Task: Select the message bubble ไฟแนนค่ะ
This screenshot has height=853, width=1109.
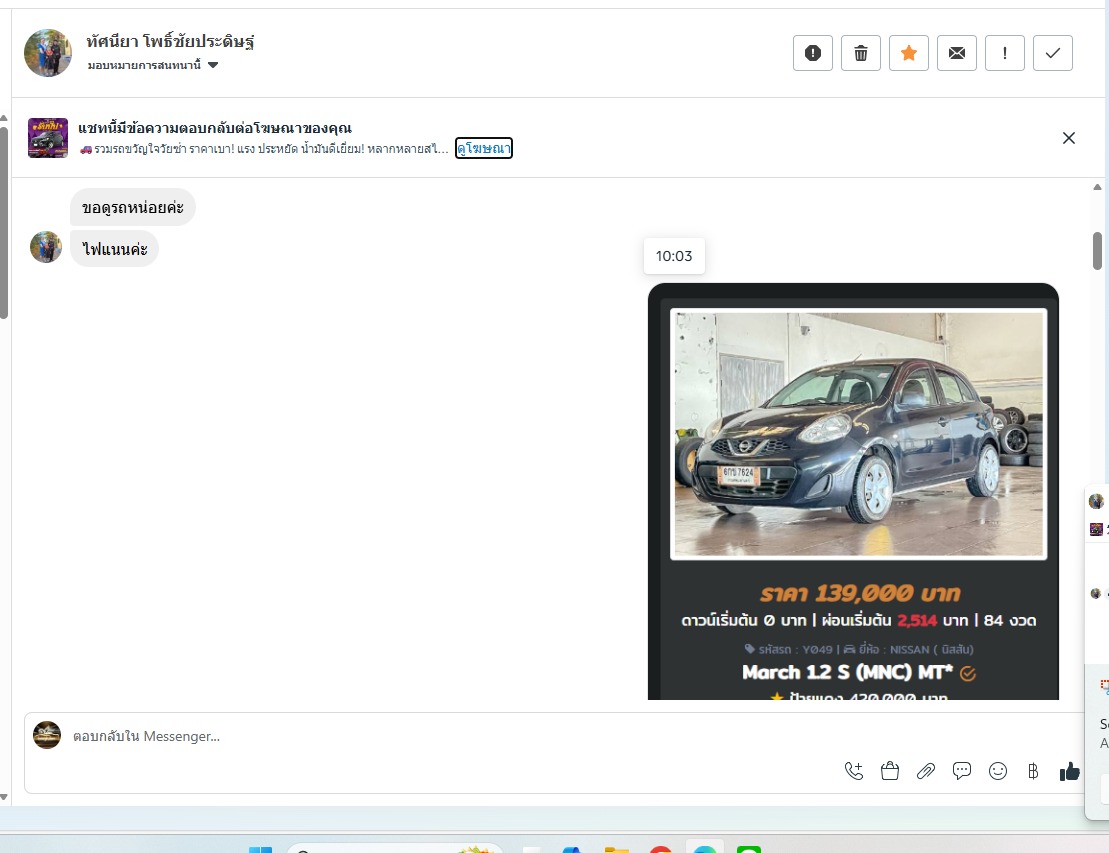Action: (x=115, y=249)
